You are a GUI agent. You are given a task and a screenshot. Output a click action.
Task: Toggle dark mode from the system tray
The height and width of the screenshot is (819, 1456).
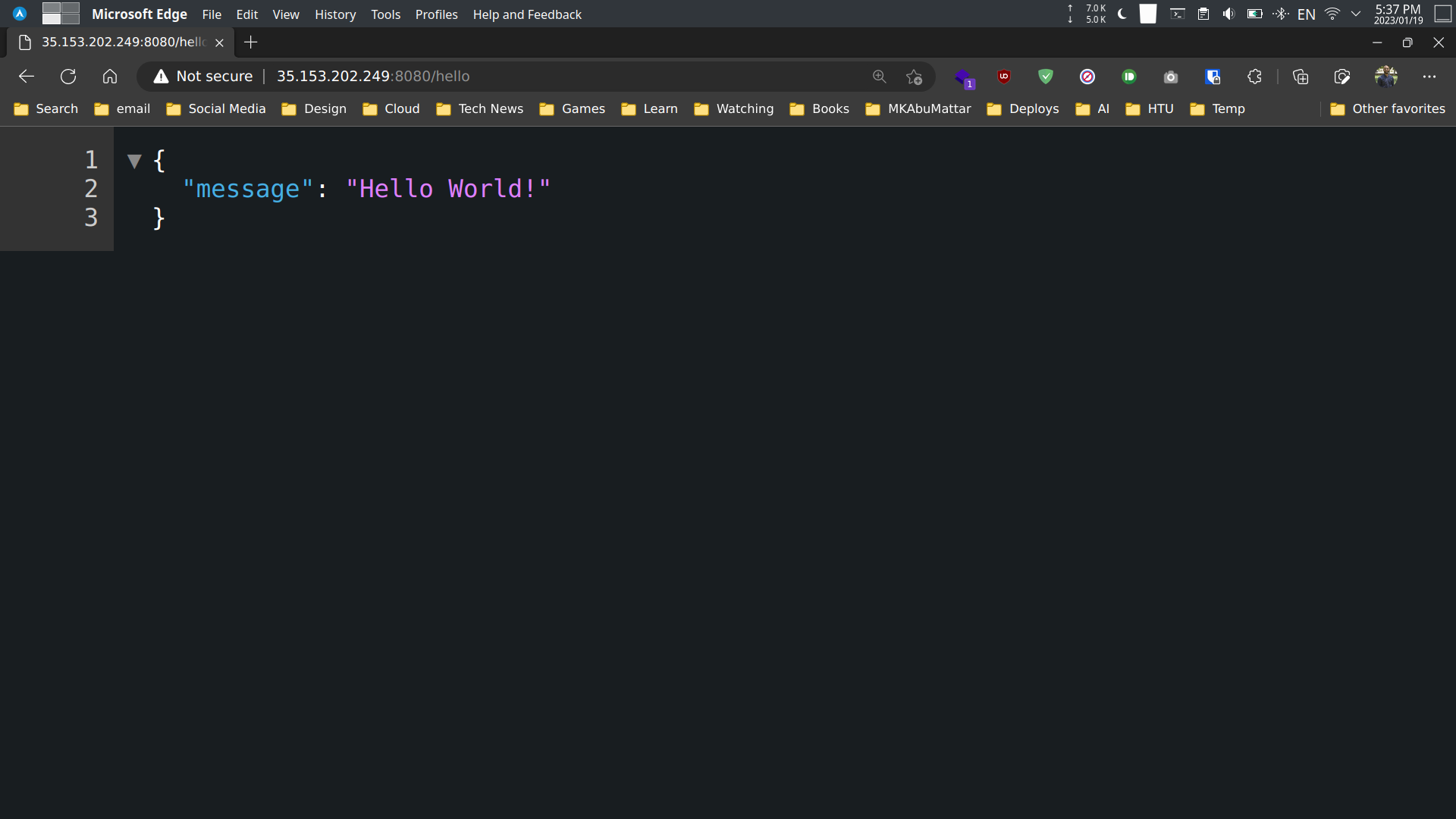[1122, 14]
